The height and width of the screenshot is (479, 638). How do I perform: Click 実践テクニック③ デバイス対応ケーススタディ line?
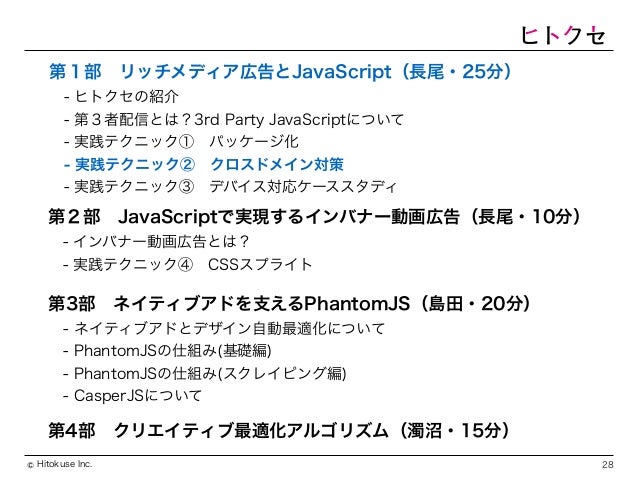230,187
